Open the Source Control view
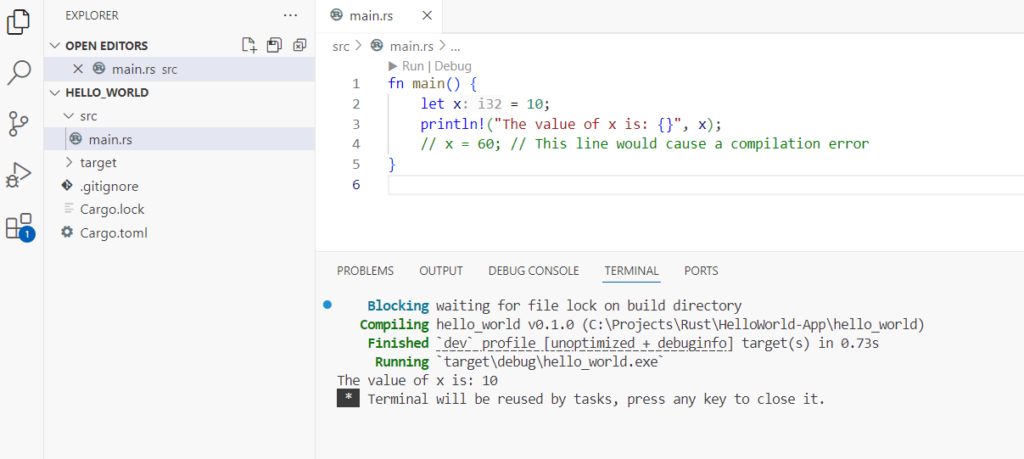 point(18,123)
